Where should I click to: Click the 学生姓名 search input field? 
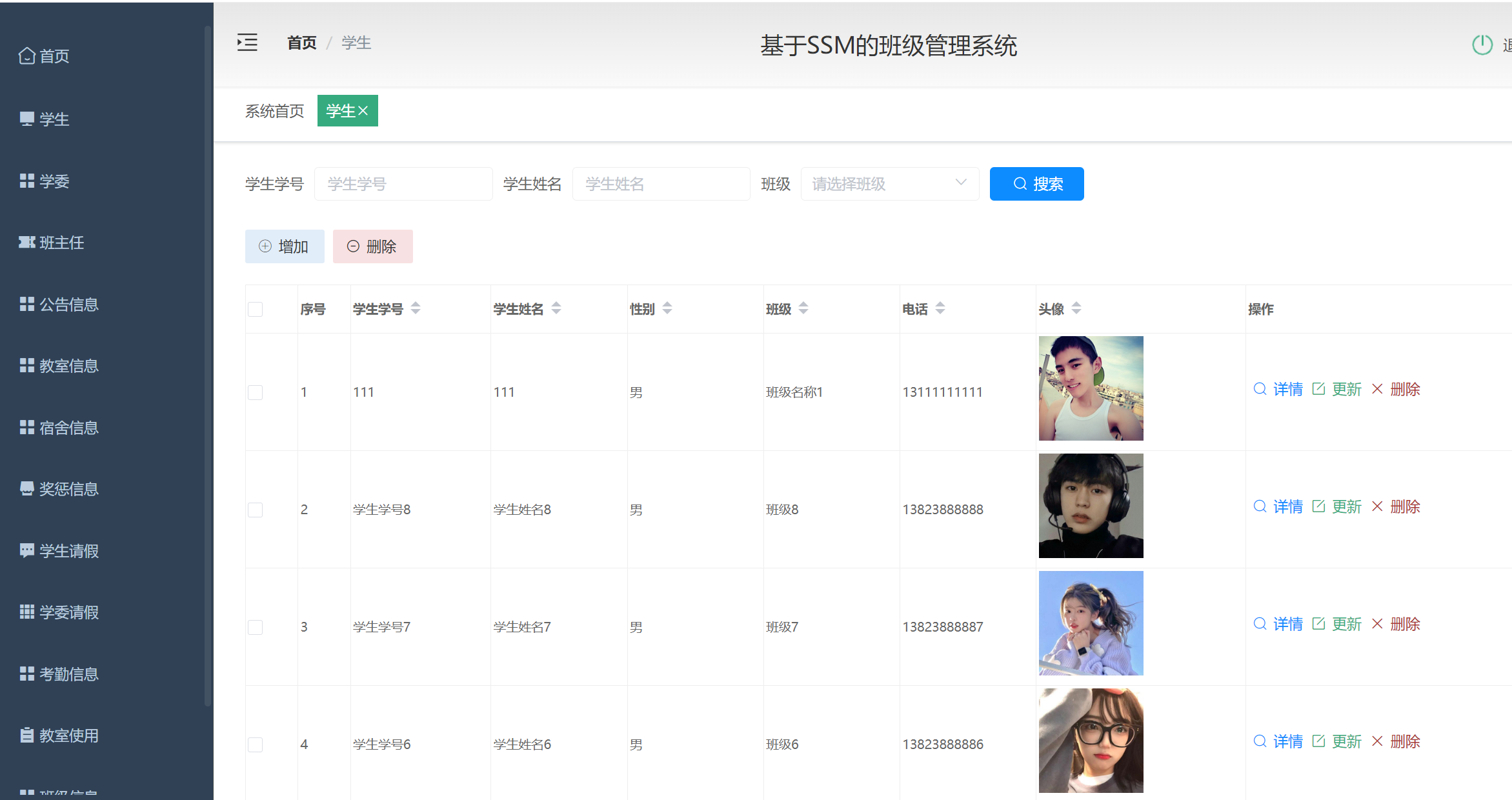point(661,184)
